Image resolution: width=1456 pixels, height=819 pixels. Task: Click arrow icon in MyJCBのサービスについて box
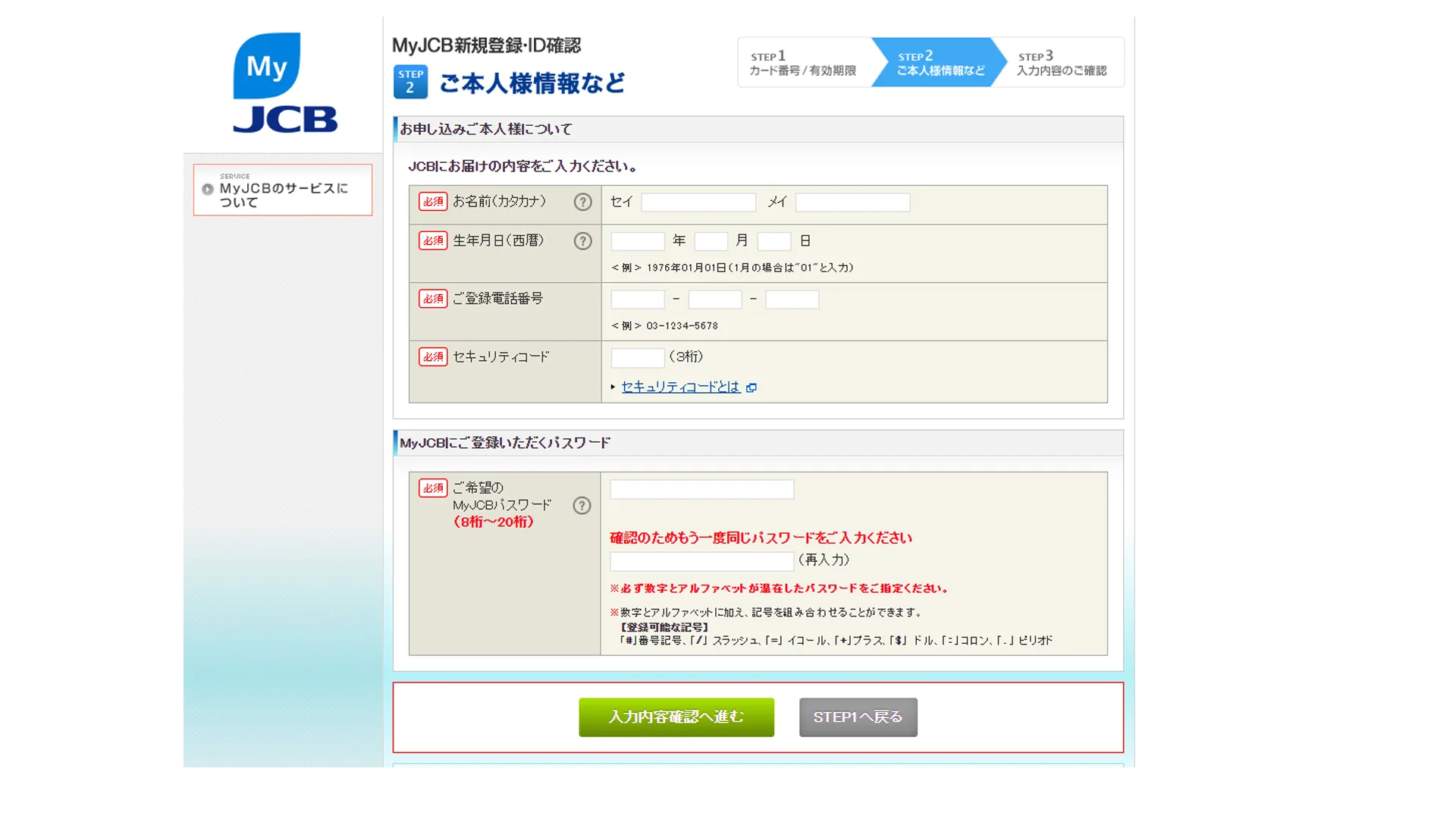pos(208,190)
